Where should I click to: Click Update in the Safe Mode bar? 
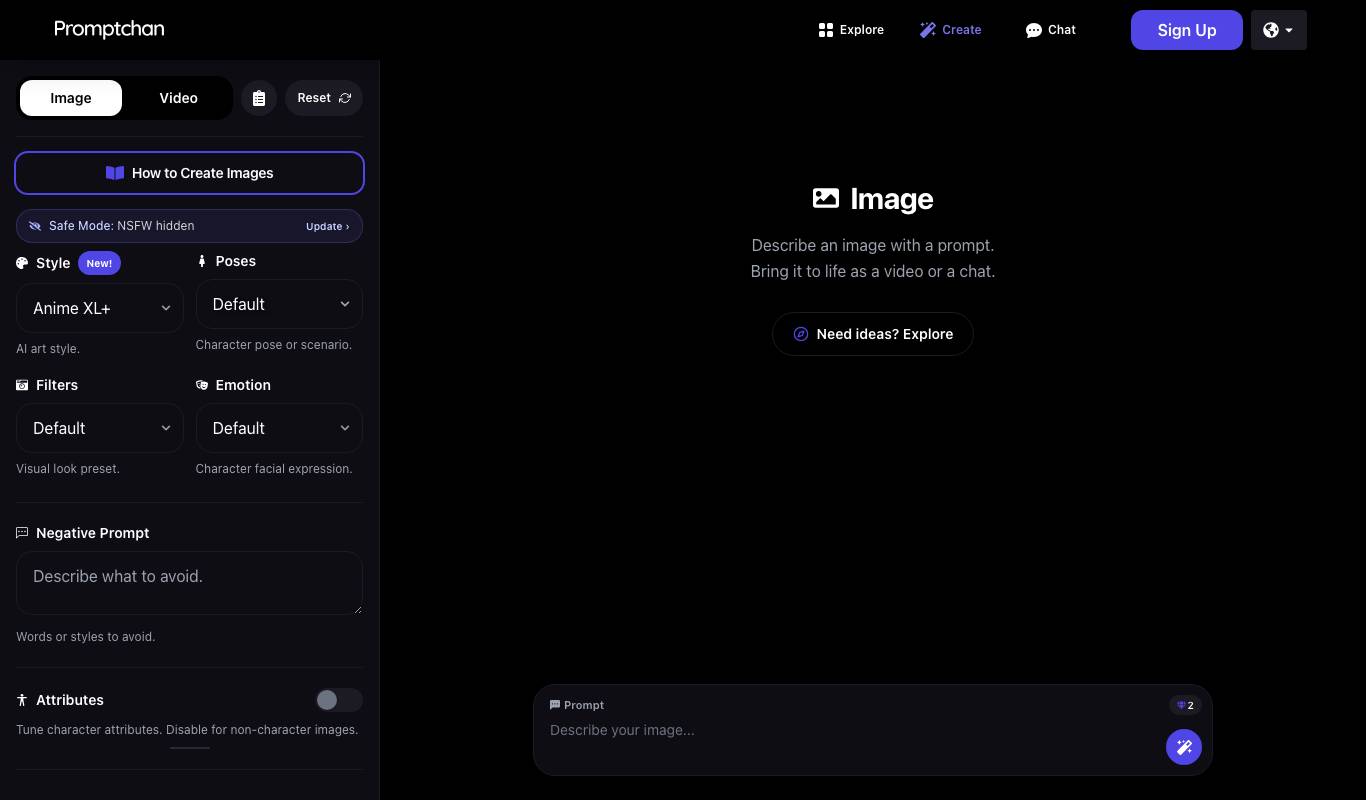coord(327,226)
